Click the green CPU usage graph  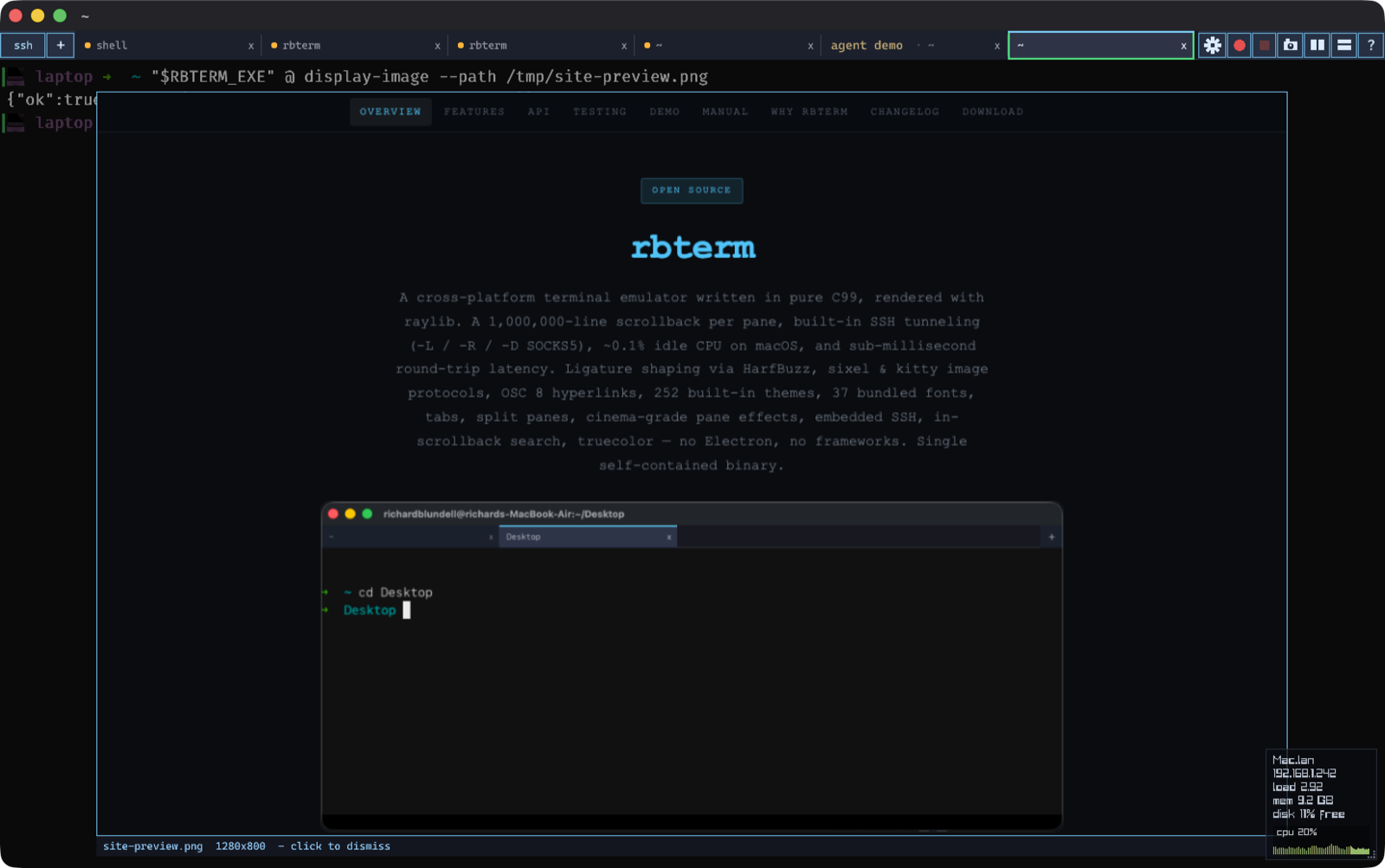(x=1321, y=849)
